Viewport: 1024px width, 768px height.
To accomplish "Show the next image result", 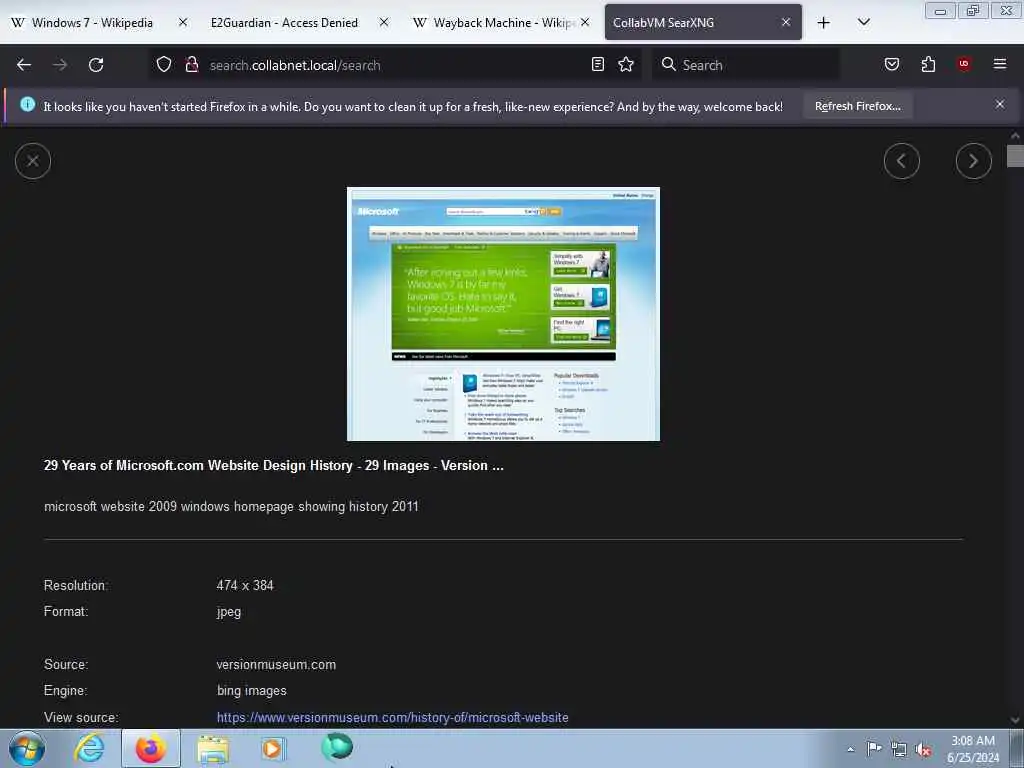I will pos(974,161).
